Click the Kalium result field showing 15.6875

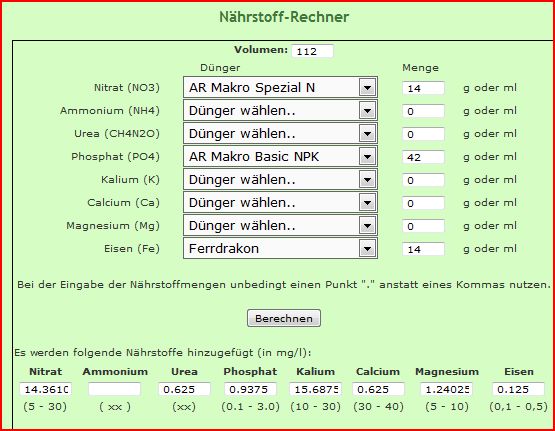coord(315,389)
